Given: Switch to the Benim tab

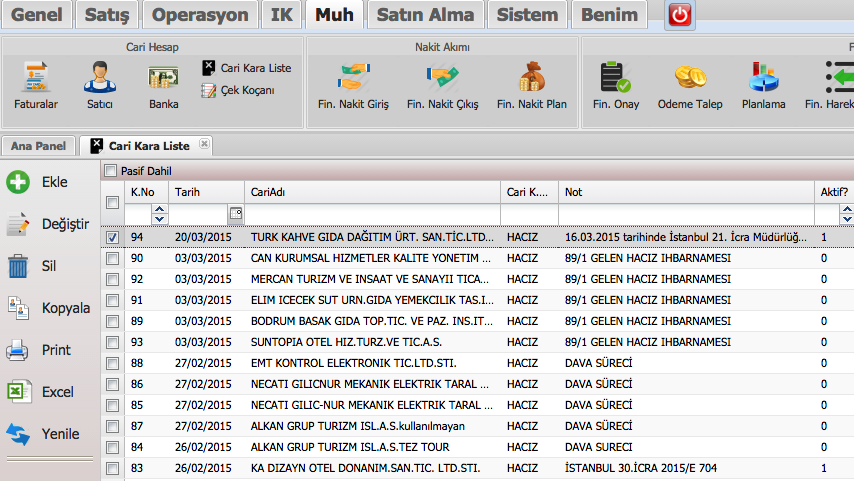Looking at the screenshot, I should point(609,15).
